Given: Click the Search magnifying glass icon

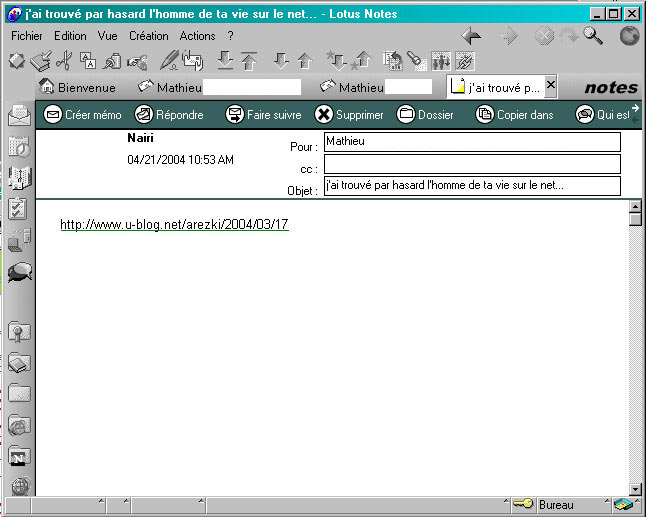Looking at the screenshot, I should click(593, 36).
